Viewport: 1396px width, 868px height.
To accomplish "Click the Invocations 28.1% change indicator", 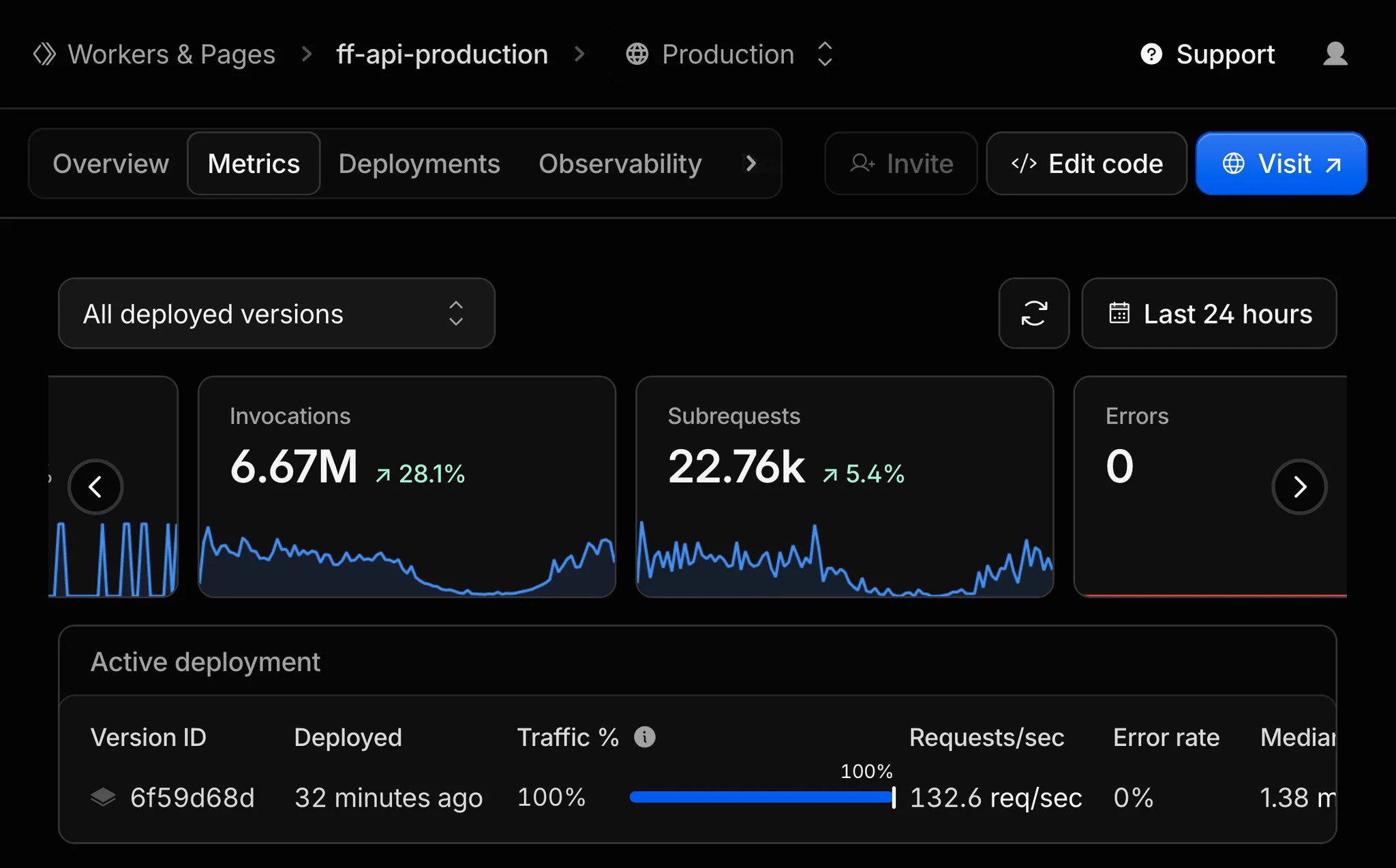I will pyautogui.click(x=420, y=474).
